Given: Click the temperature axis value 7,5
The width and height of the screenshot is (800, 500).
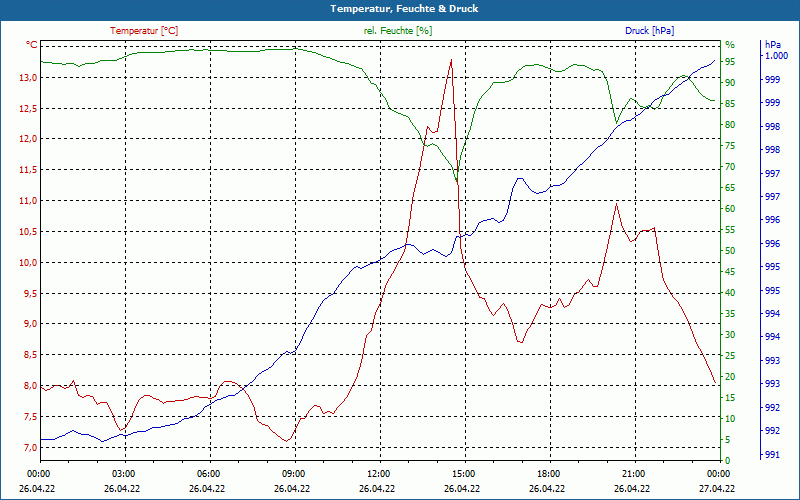Looking at the screenshot, I should [31, 417].
